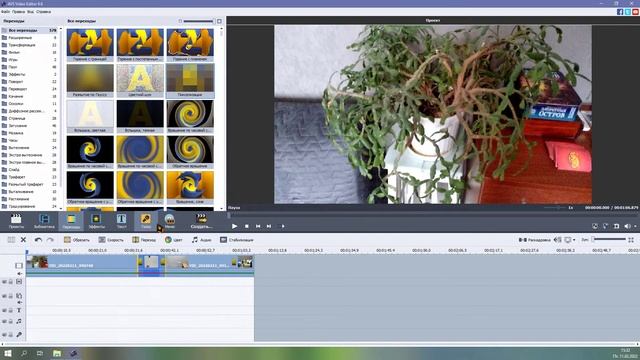Select the light Flash transition thumbnail

pyautogui.click(x=90, y=116)
